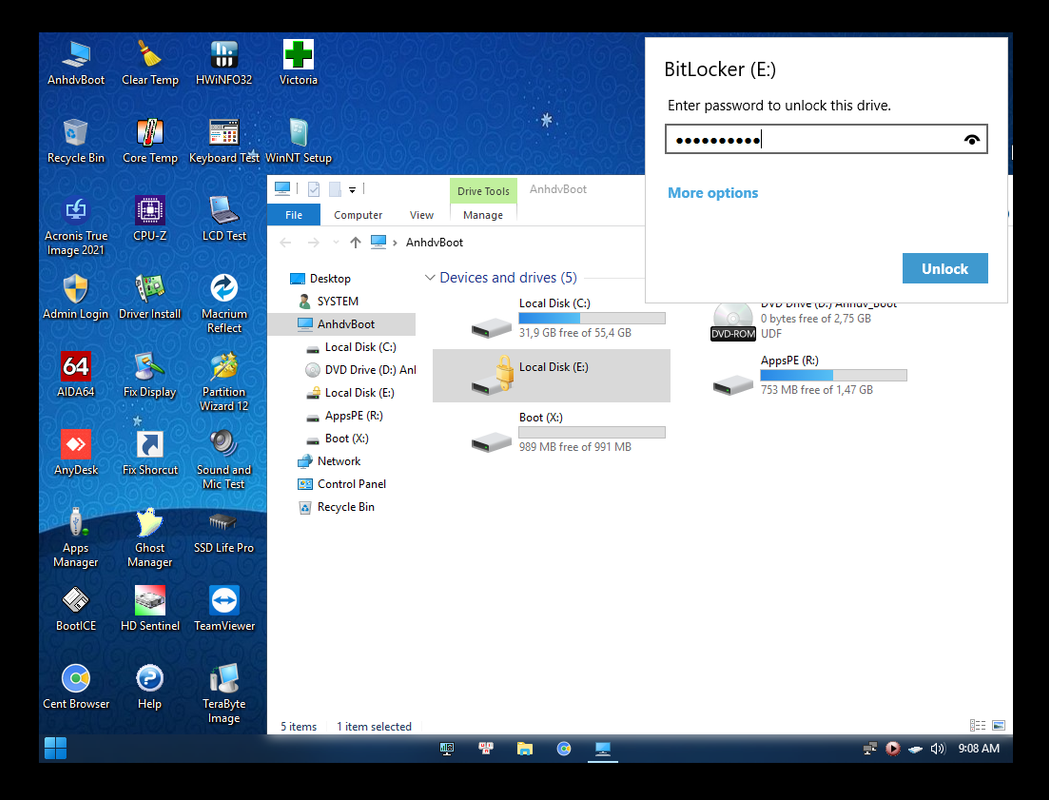Launch Driver Install shortcut

coord(150,298)
